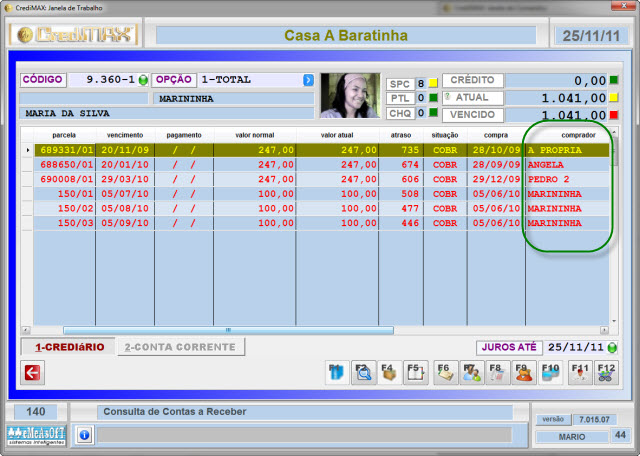Click the red back arrow icon
This screenshot has height=456, width=640.
(x=32, y=373)
